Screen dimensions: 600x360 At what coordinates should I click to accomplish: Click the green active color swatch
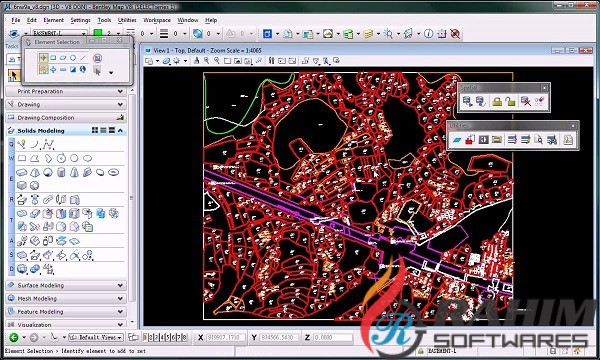98,33
